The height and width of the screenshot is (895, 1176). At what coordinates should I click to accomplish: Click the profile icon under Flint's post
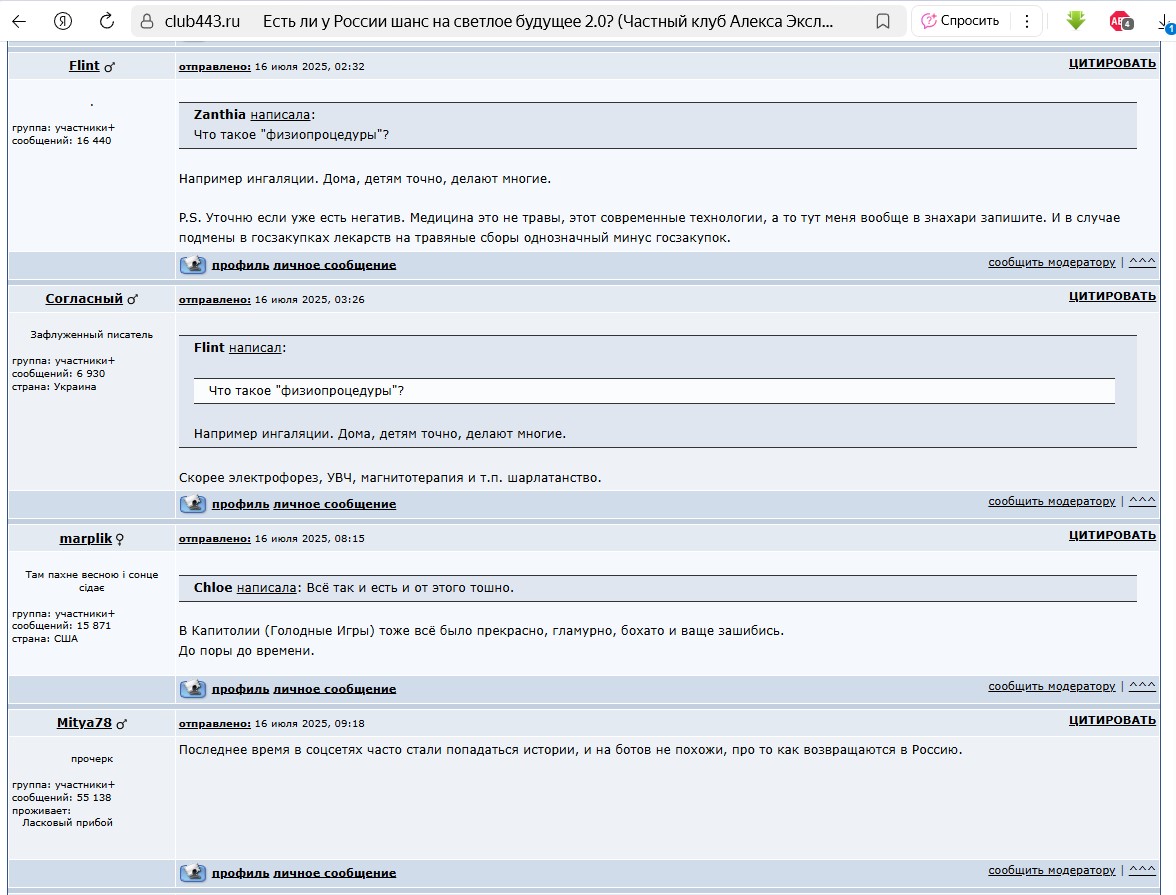point(193,265)
